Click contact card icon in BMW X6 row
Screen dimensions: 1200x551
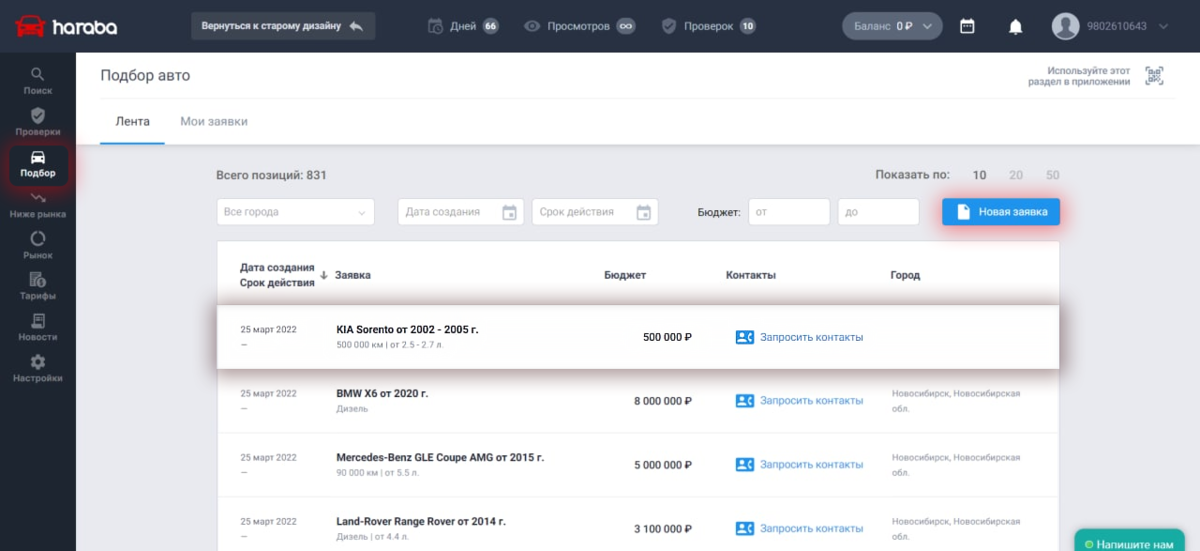(x=744, y=400)
